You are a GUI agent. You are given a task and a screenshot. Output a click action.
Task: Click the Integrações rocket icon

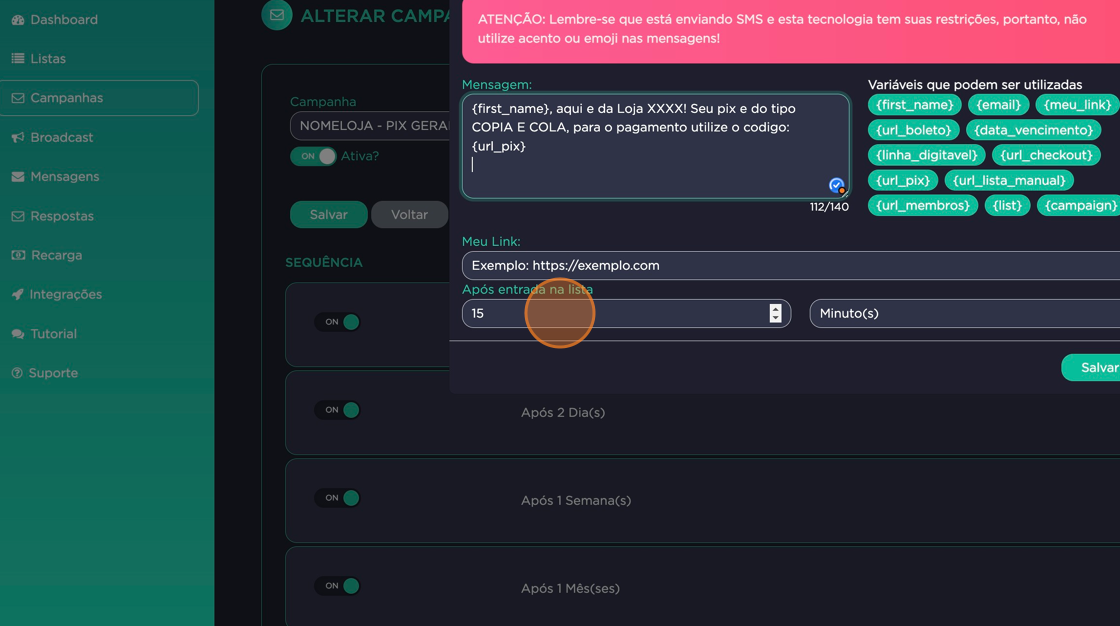pyautogui.click(x=18, y=294)
